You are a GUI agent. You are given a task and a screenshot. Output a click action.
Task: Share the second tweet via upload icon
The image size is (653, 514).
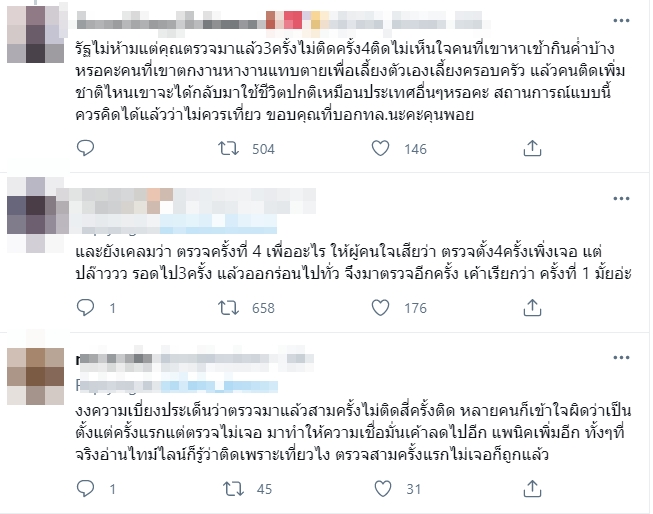click(x=532, y=307)
